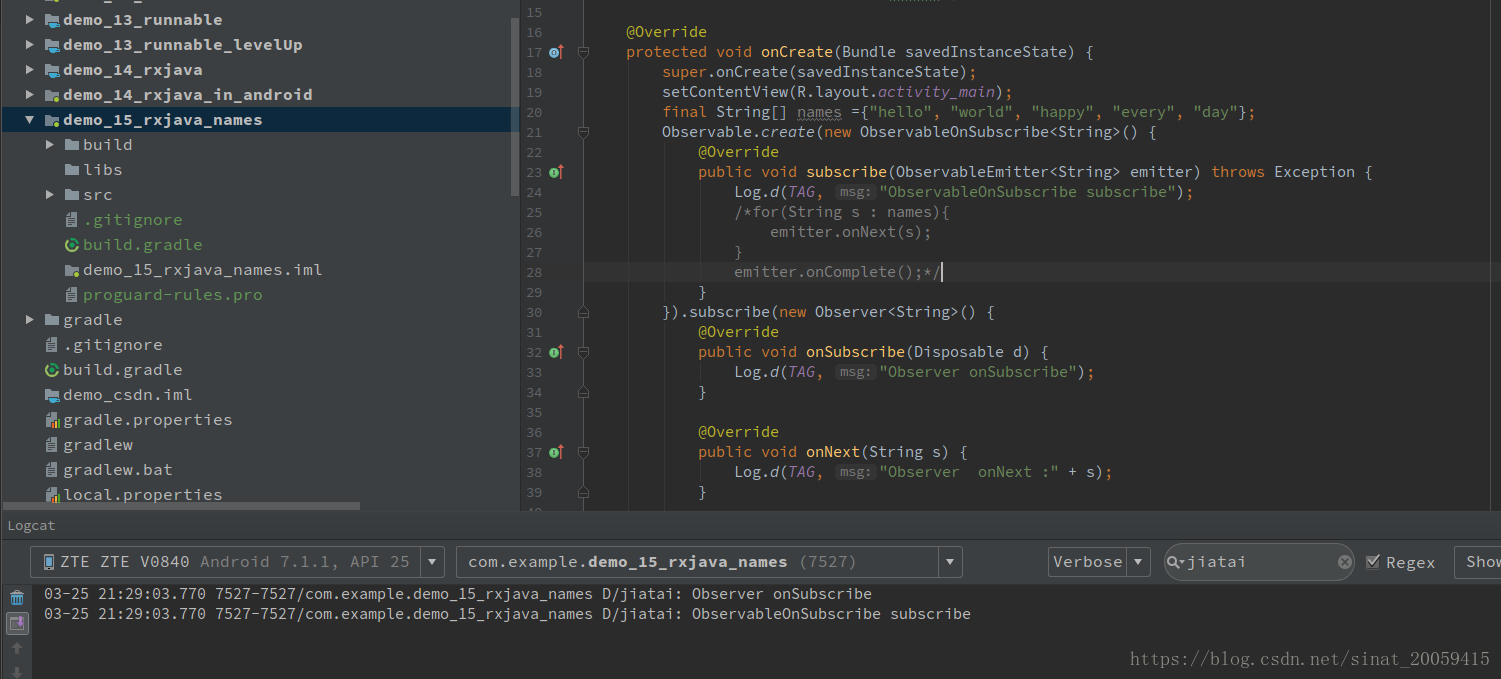Click the src folder icon
The width and height of the screenshot is (1501, 679).
72,195
